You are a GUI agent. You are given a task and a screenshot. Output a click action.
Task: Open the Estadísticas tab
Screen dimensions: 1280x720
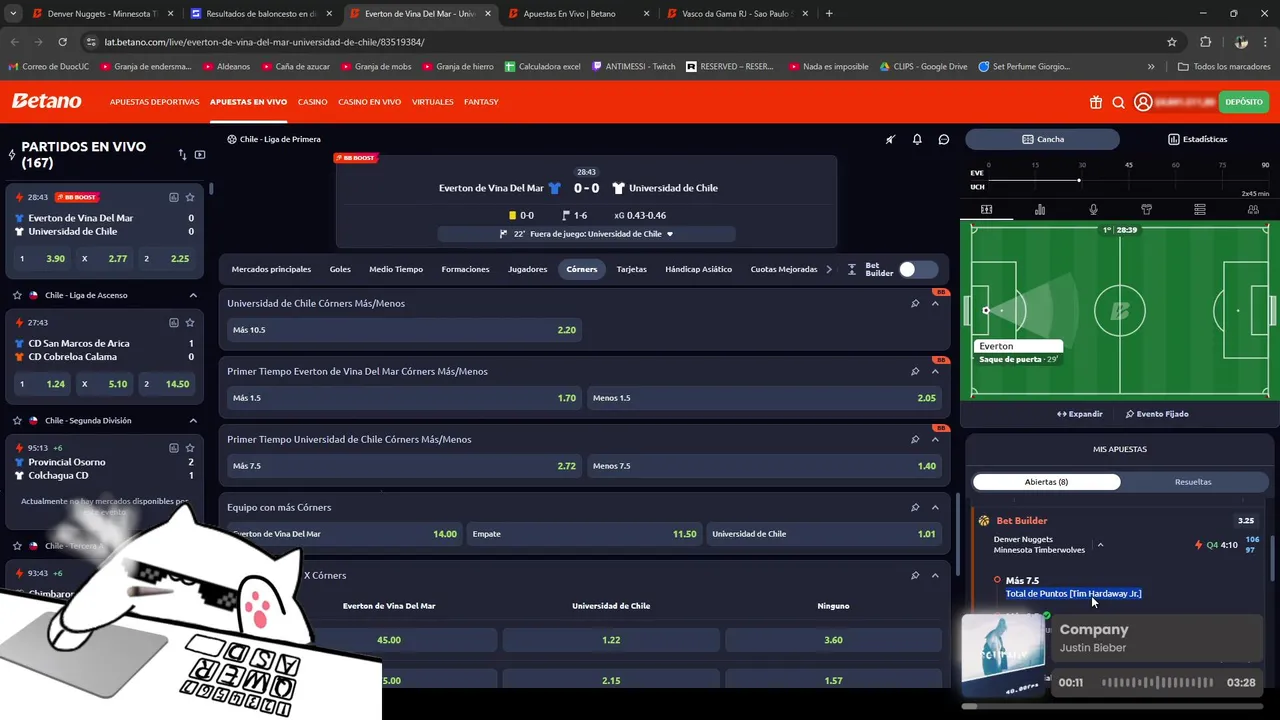click(1198, 139)
